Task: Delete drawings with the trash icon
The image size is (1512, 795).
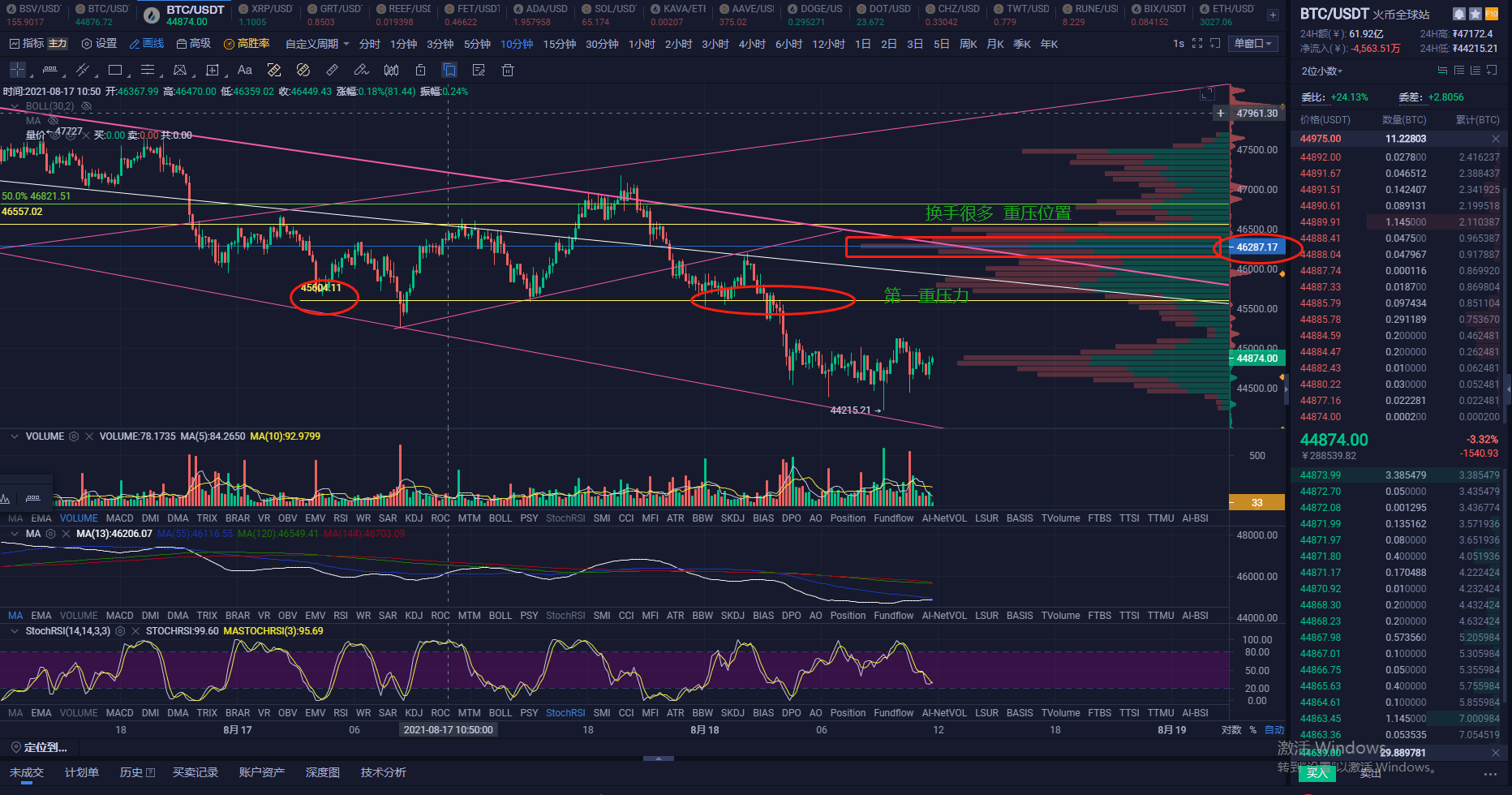Action: click(508, 71)
